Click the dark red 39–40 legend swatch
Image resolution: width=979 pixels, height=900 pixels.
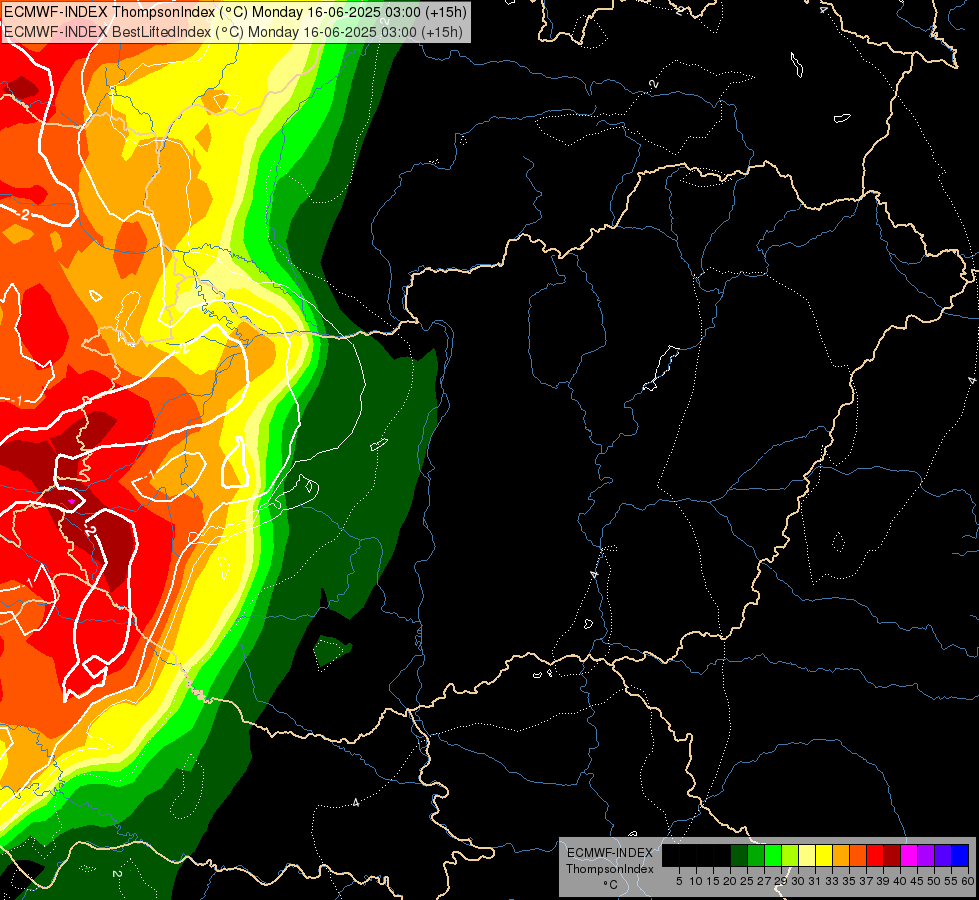coord(892,855)
